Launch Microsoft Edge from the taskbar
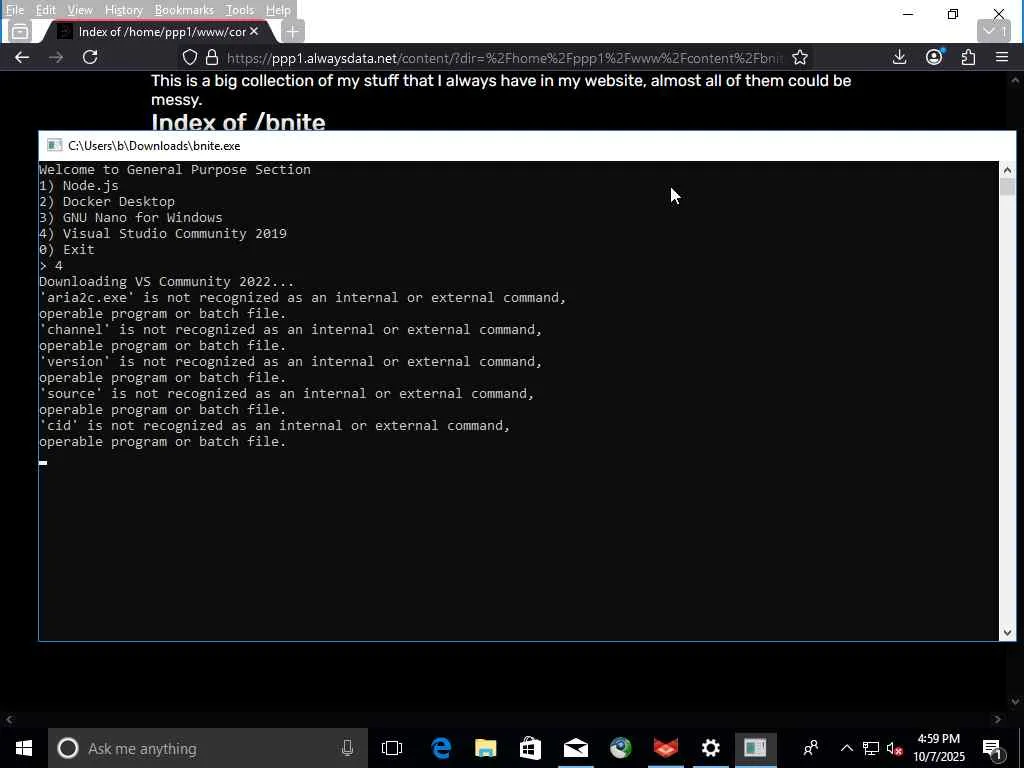 pyautogui.click(x=441, y=748)
